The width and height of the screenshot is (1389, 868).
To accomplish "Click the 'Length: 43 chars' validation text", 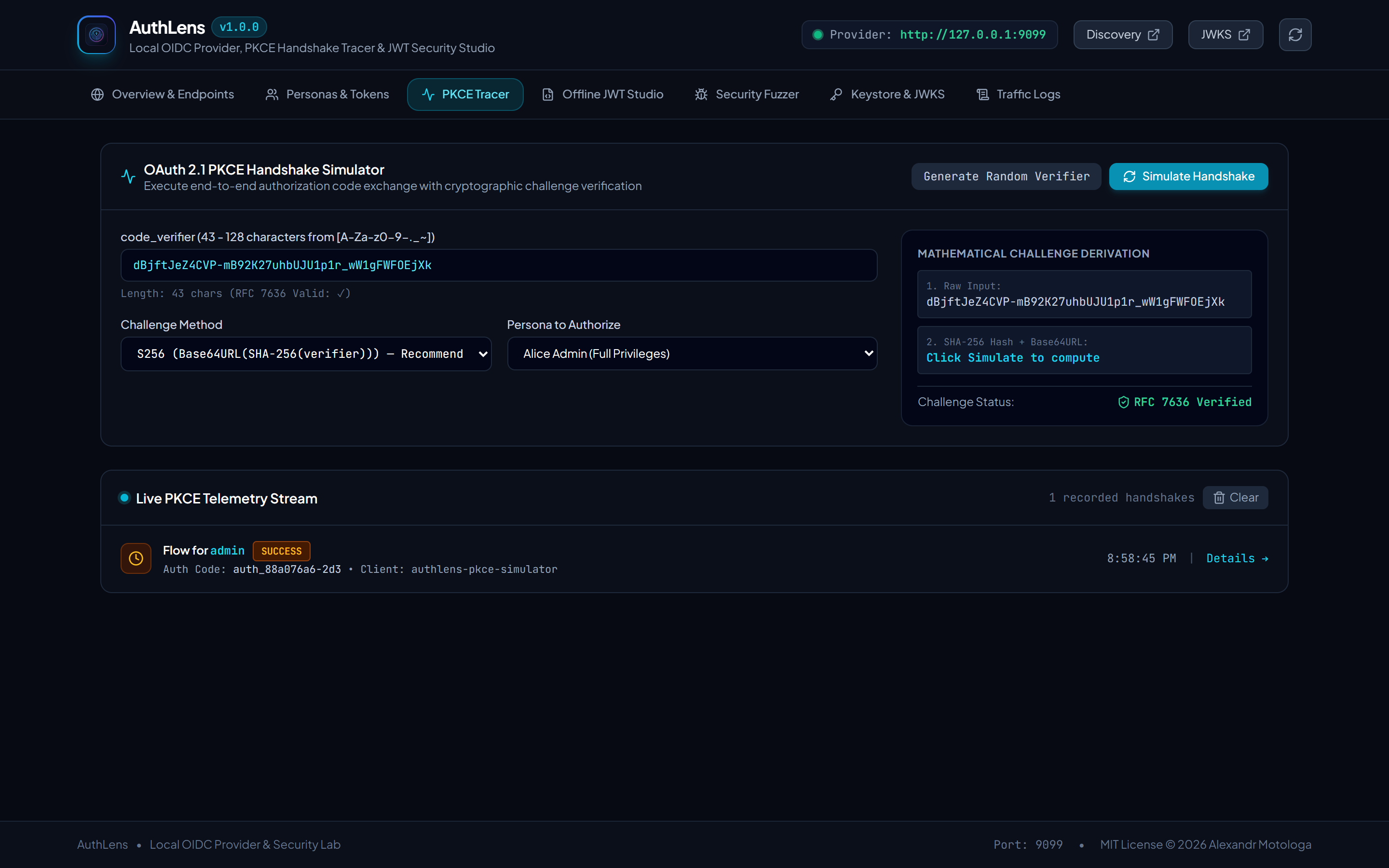I will click(235, 294).
